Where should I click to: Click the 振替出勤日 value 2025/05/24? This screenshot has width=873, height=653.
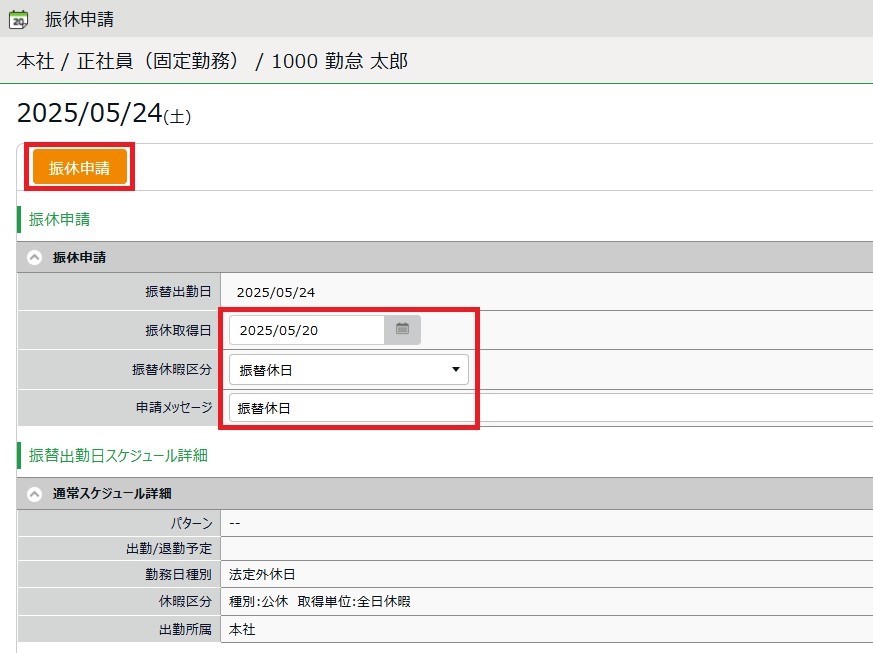275,292
